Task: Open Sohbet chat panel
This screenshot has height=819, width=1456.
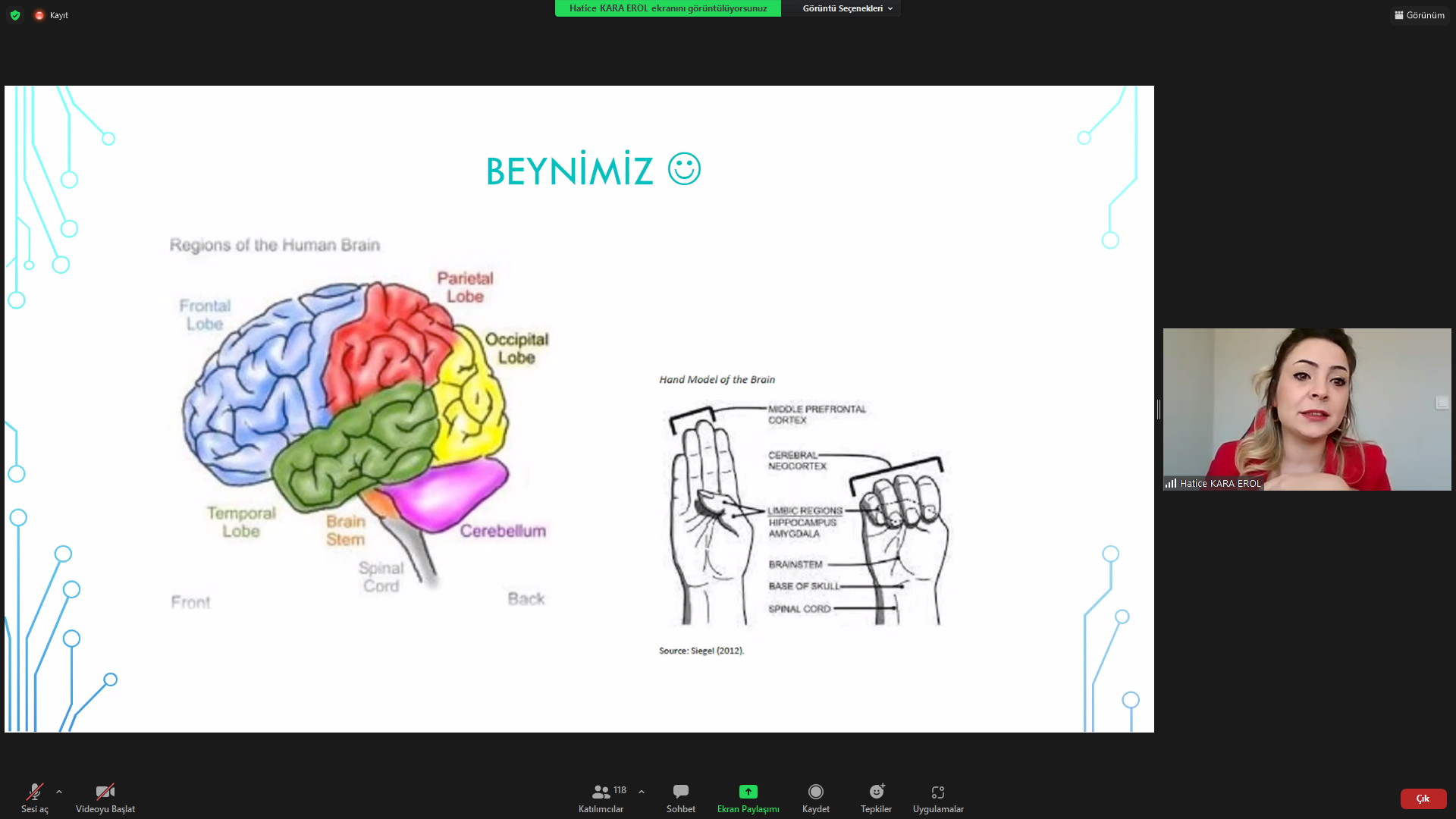Action: [680, 797]
